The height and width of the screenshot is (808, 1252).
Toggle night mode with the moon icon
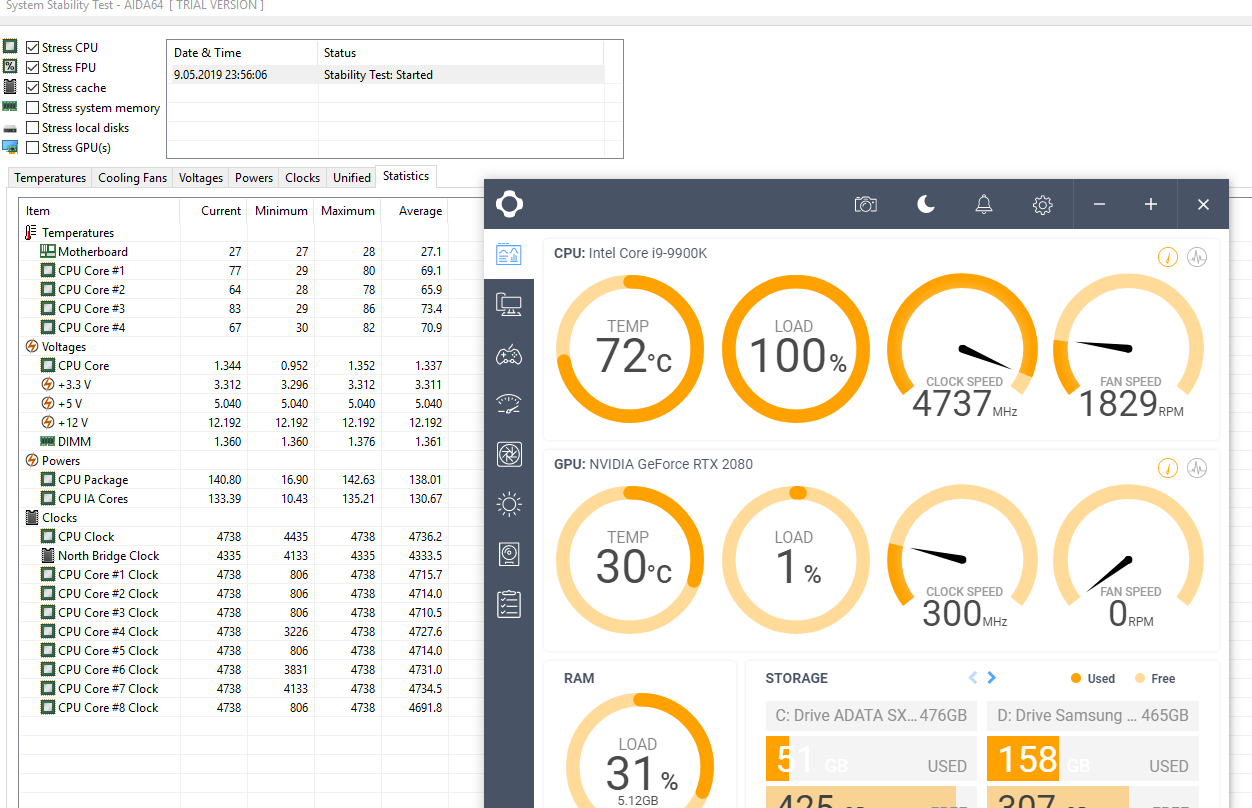click(926, 205)
